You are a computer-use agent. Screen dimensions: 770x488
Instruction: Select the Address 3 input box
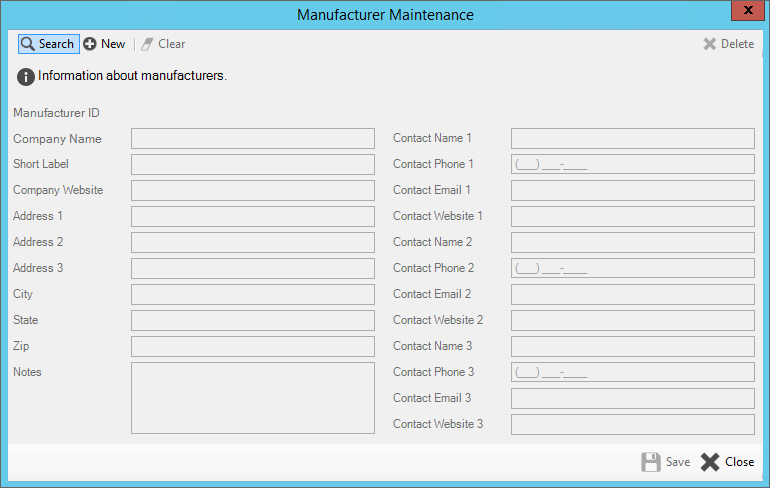point(253,269)
